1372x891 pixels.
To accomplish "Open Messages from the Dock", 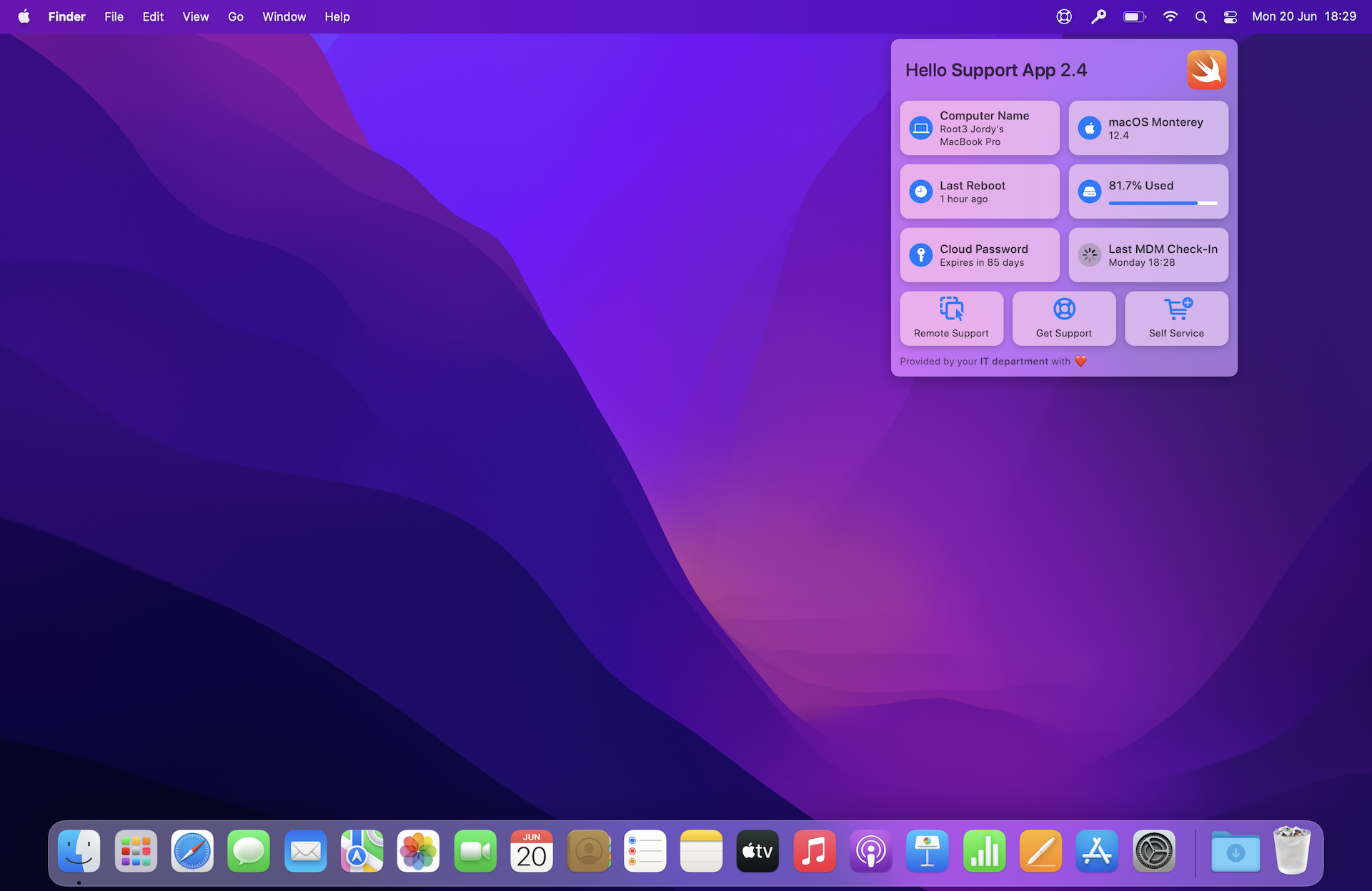I will tap(249, 851).
